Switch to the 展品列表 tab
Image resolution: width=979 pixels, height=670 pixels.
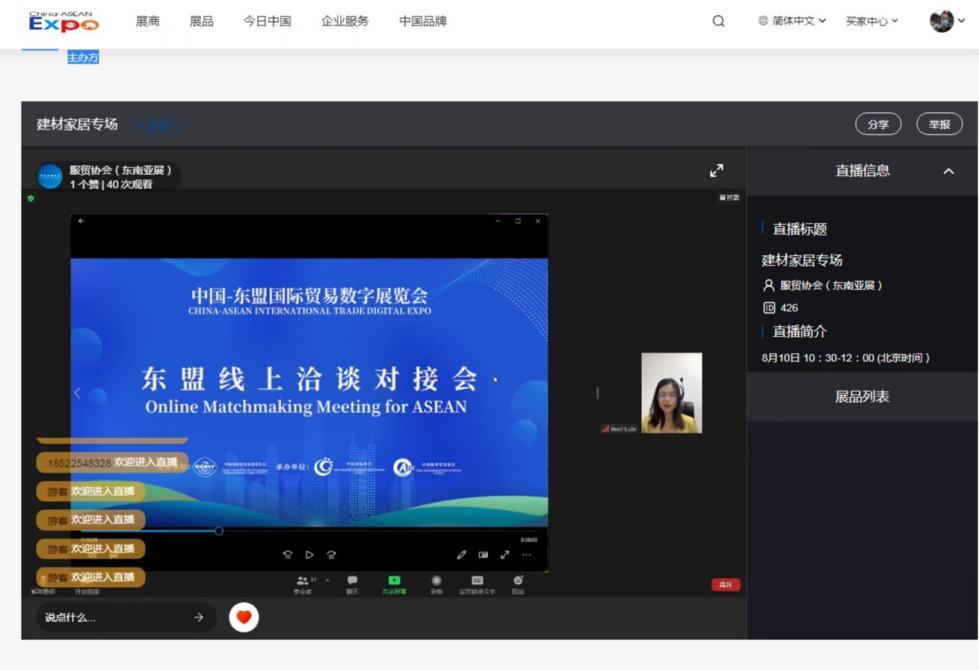pos(862,397)
